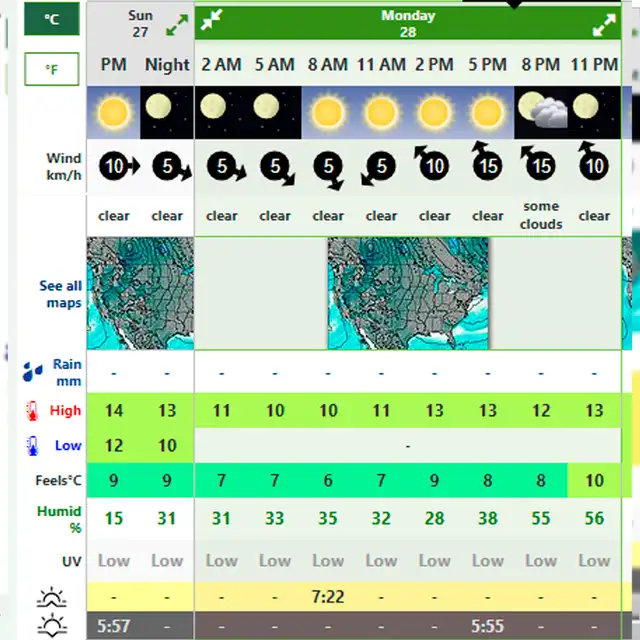The image size is (640, 640).
Task: Select the 8 PM column header
Action: (541, 64)
